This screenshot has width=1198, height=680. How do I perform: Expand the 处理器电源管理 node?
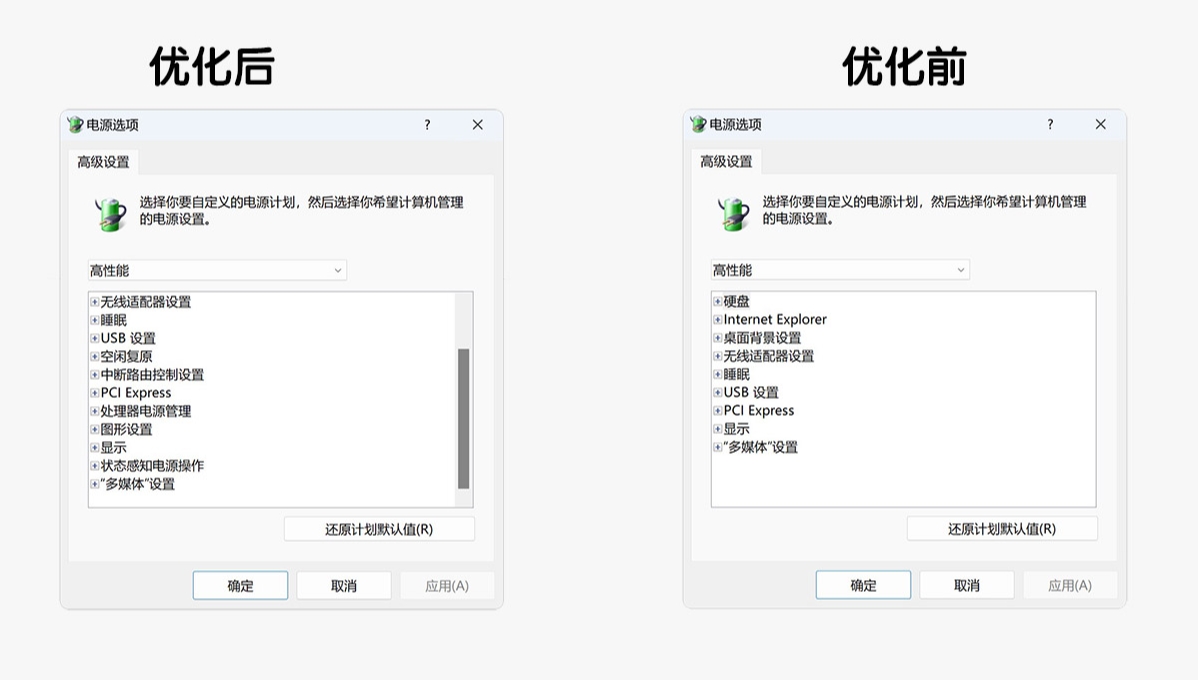click(94, 412)
